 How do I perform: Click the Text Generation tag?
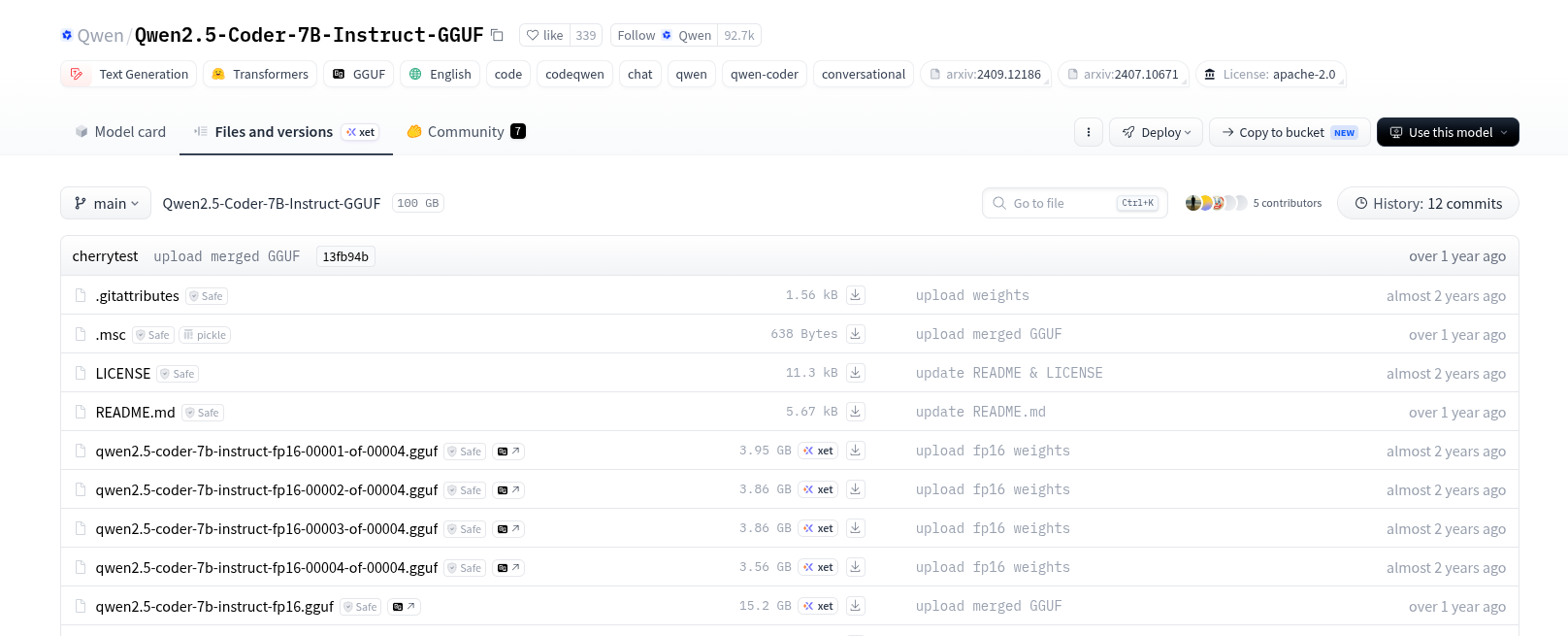pos(129,74)
